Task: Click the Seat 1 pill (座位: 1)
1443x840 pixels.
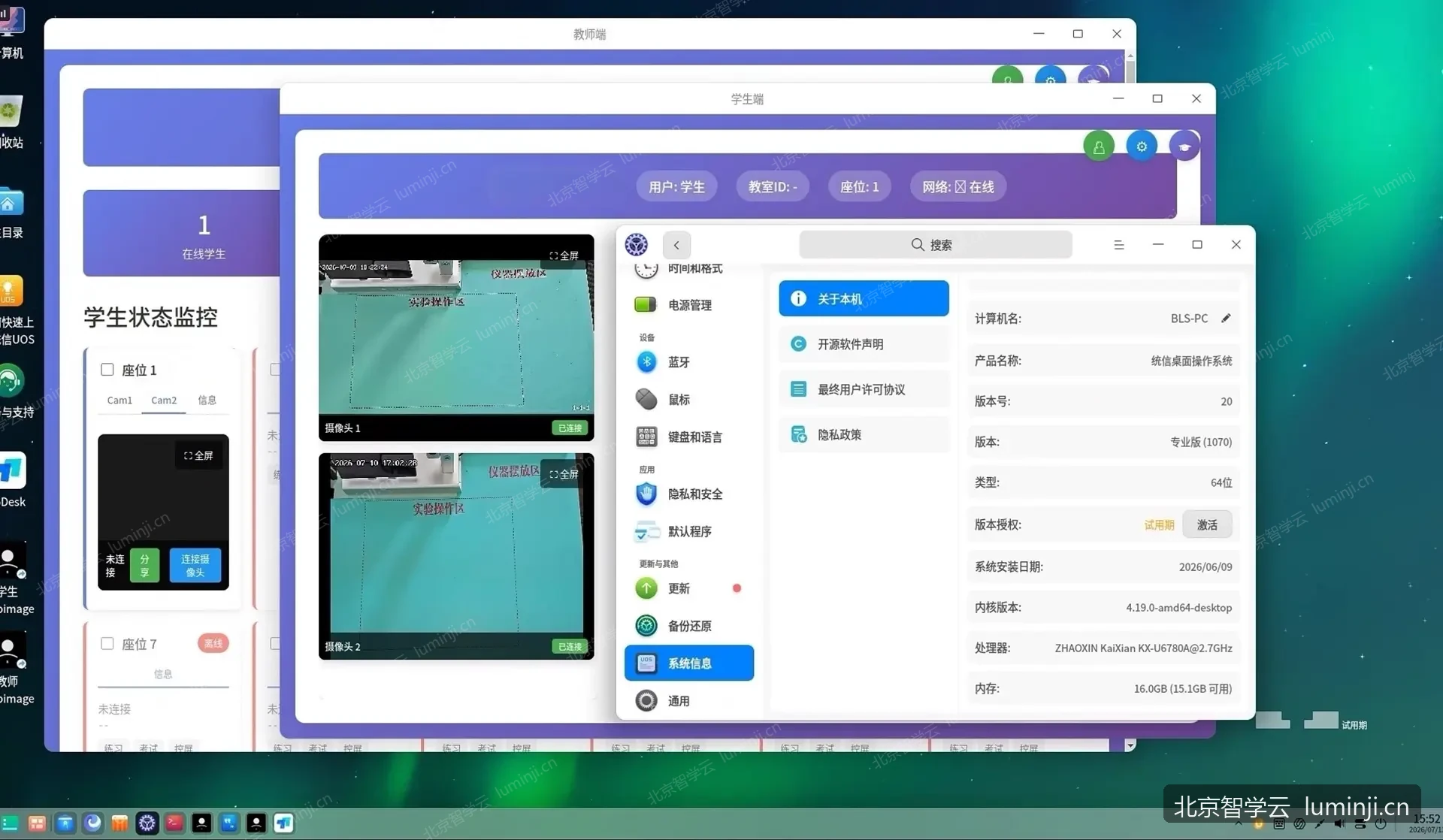Action: tap(859, 187)
